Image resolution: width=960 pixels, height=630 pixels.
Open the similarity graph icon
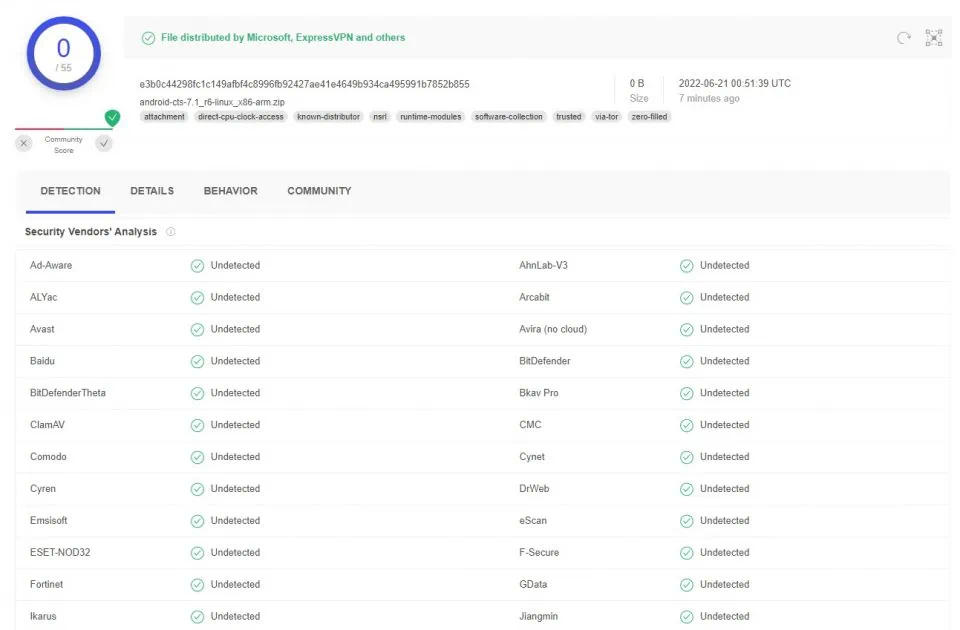tap(934, 38)
